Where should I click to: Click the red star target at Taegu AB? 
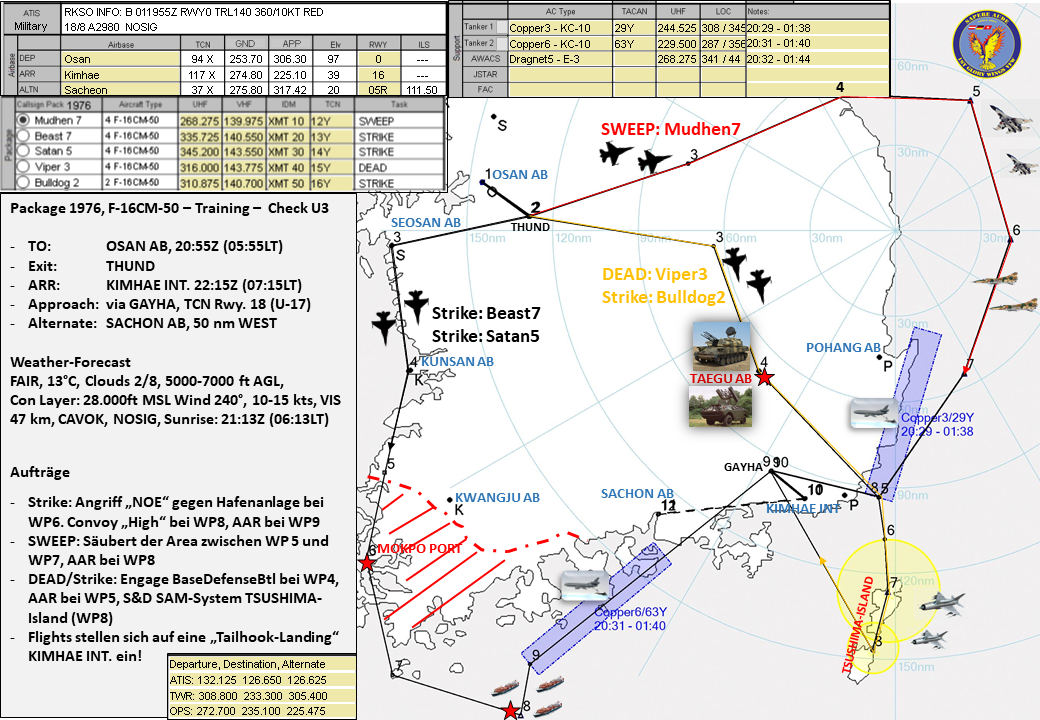[x=765, y=378]
